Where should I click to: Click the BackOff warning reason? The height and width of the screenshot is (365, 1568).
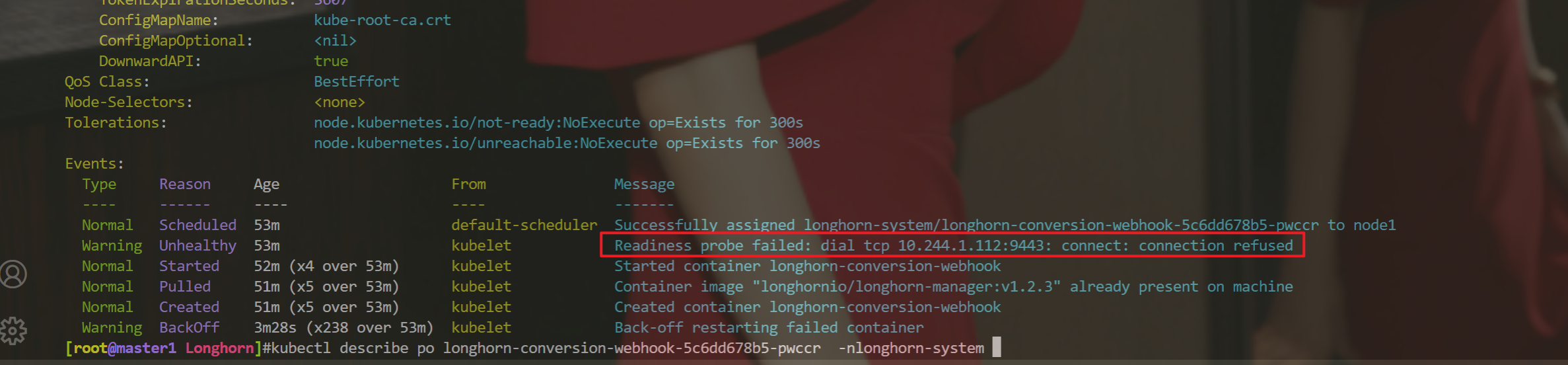pos(190,327)
